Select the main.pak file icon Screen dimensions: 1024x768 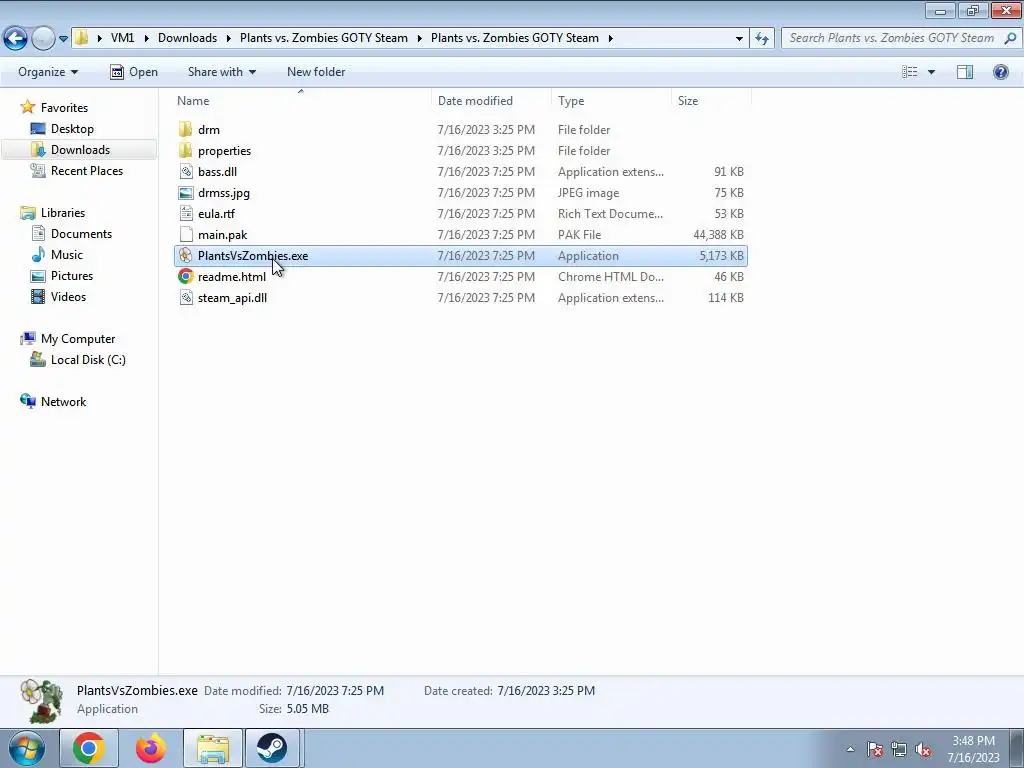click(185, 234)
